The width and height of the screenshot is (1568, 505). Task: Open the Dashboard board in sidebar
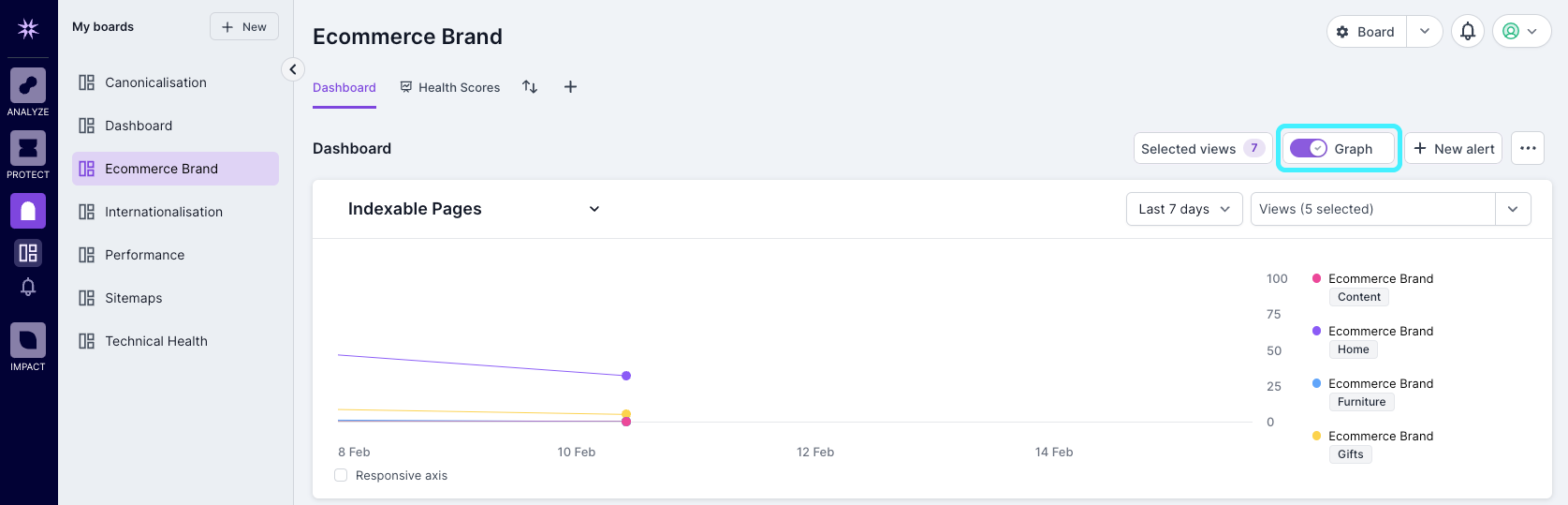[x=175, y=126]
